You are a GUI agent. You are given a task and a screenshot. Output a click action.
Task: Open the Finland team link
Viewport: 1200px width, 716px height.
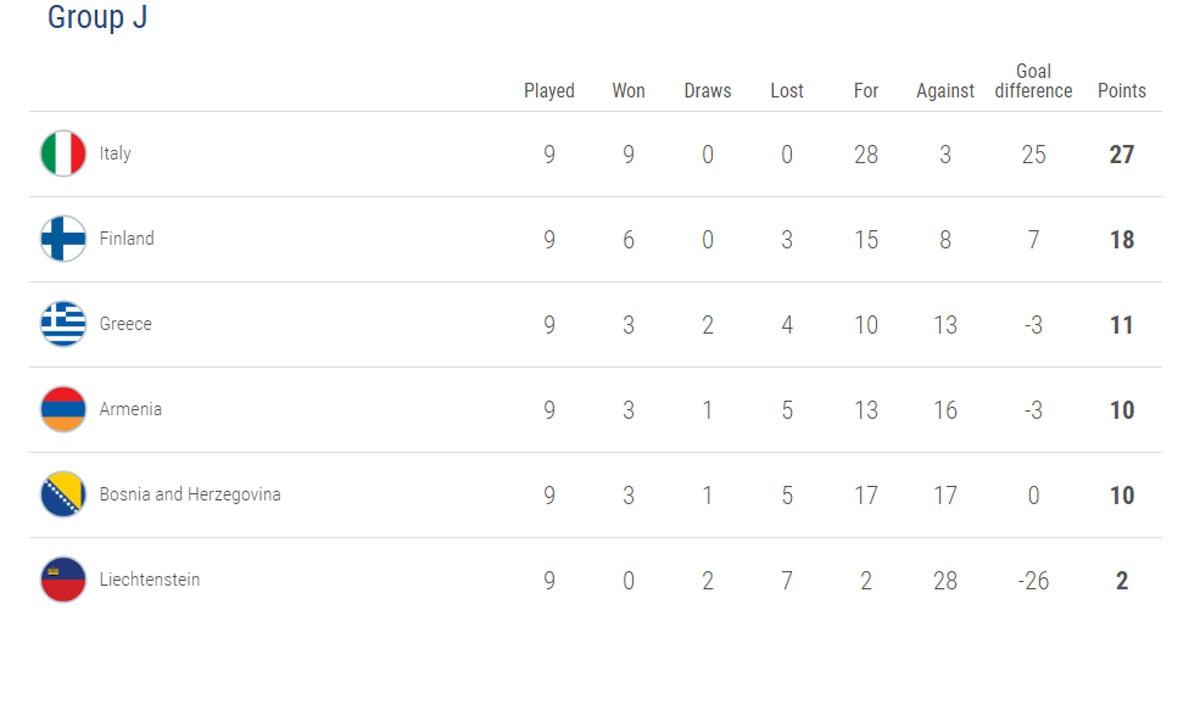pyautogui.click(x=127, y=239)
